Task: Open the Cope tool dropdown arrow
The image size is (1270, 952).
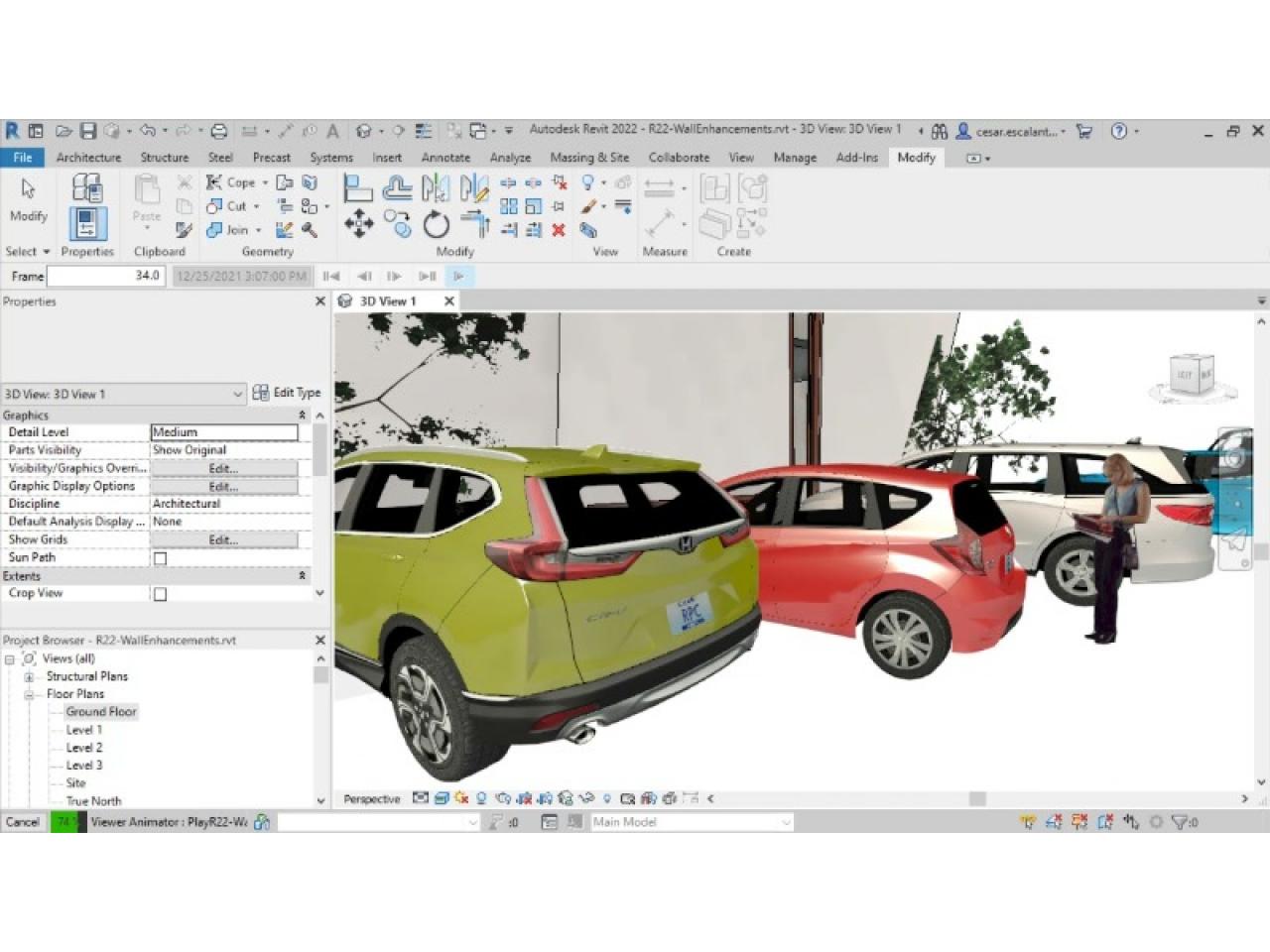Action: [265, 183]
